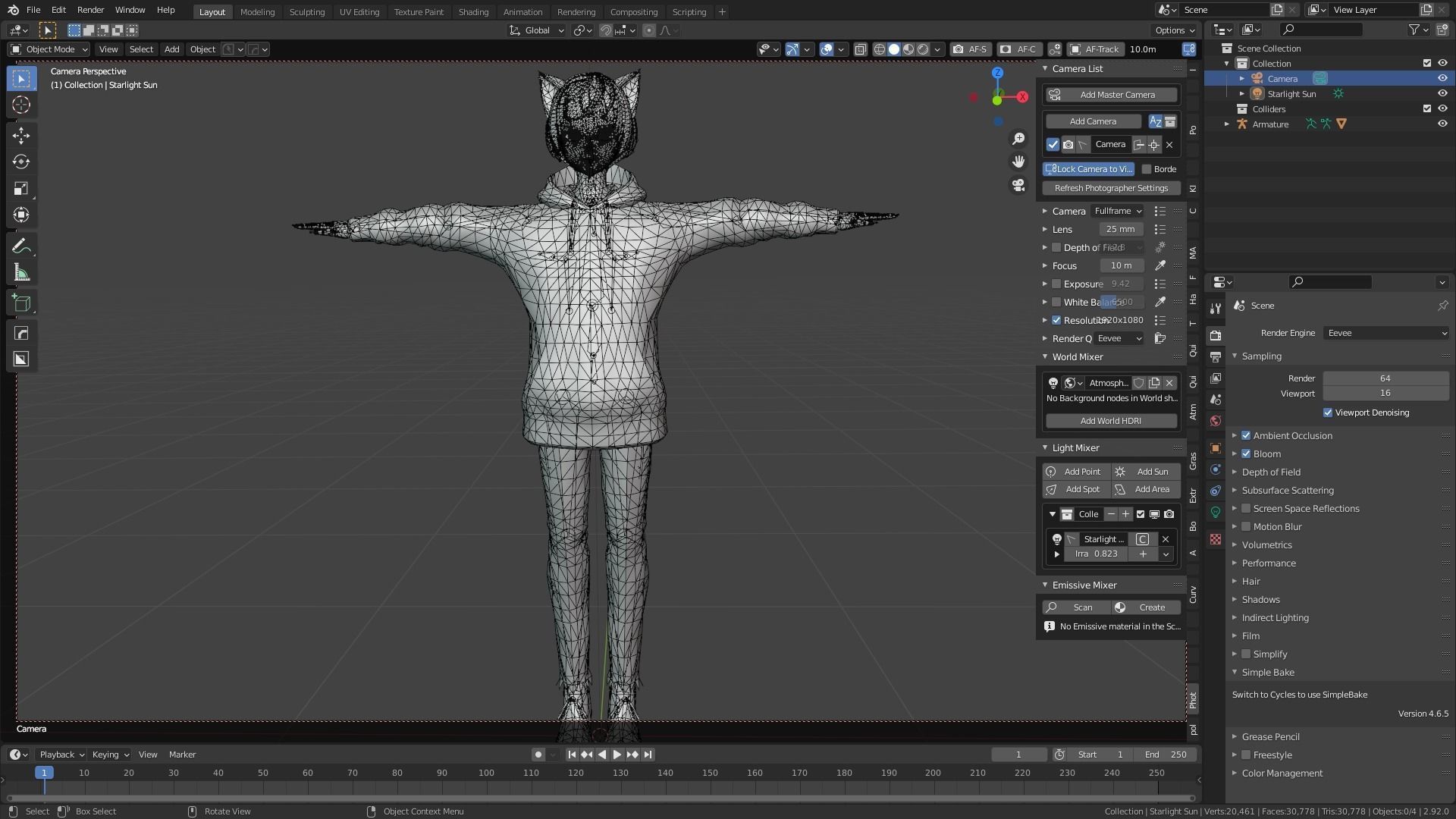Toggle camera view icon in viewport
Viewport: 1456px width, 819px height.
click(1018, 185)
